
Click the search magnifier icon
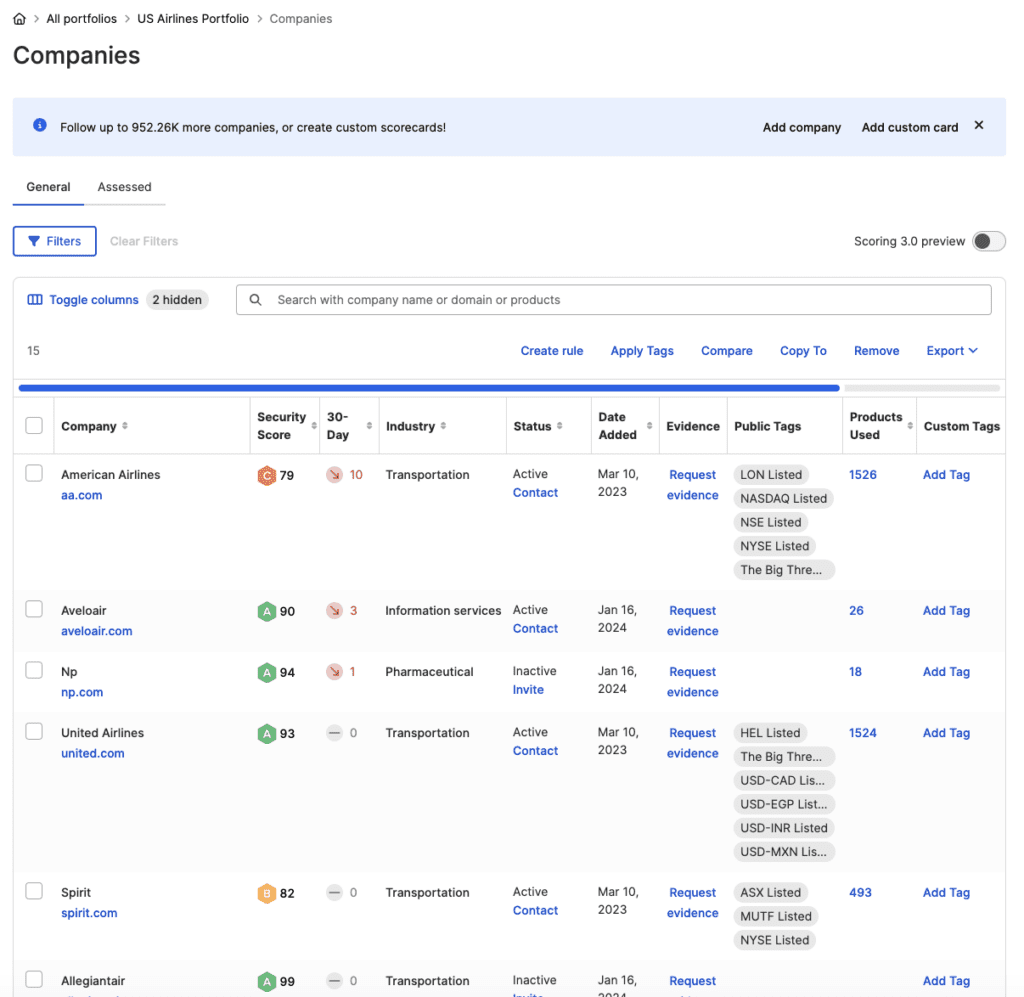point(255,300)
